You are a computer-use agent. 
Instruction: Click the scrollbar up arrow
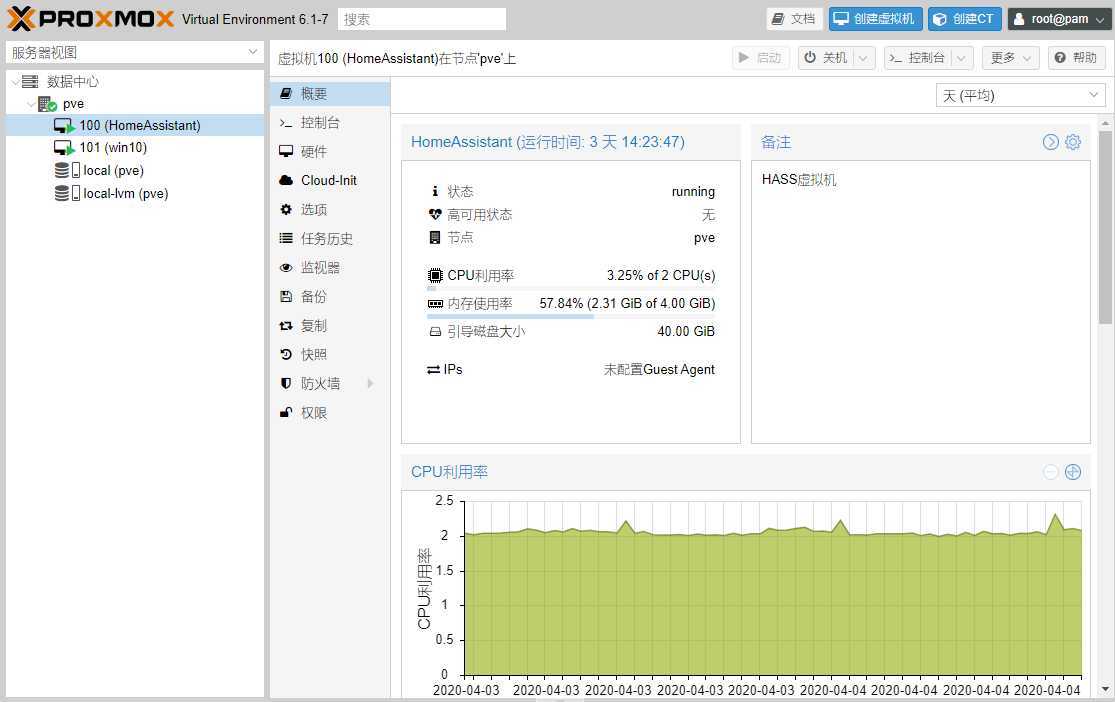click(x=1105, y=123)
